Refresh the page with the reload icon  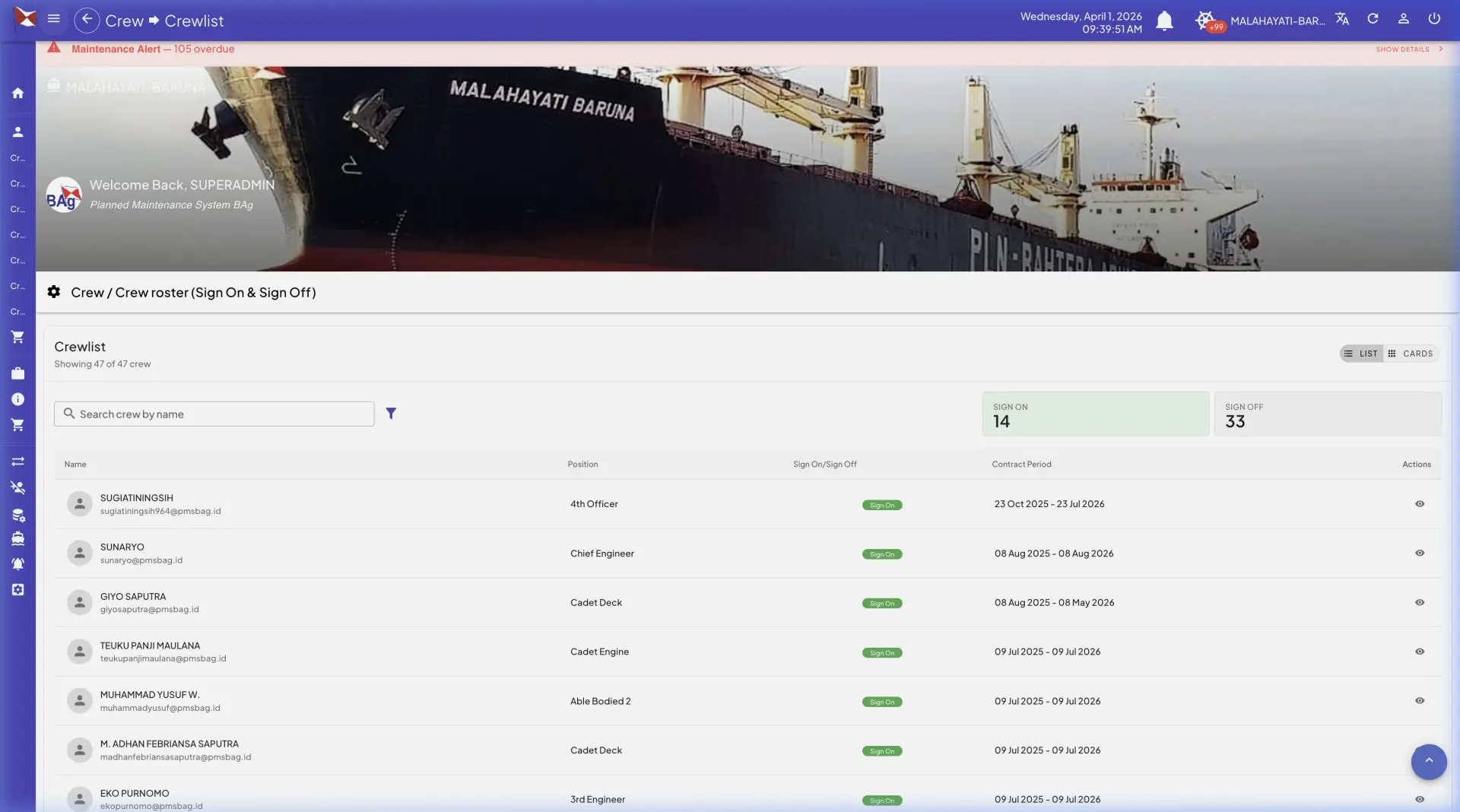(x=1373, y=19)
